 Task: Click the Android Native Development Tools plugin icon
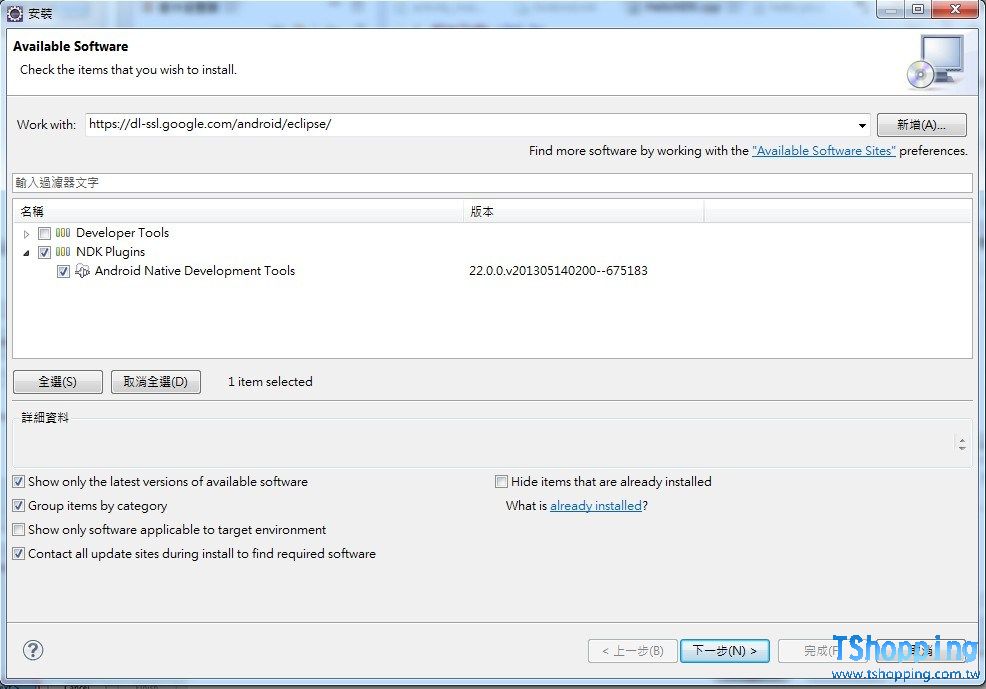coord(83,271)
